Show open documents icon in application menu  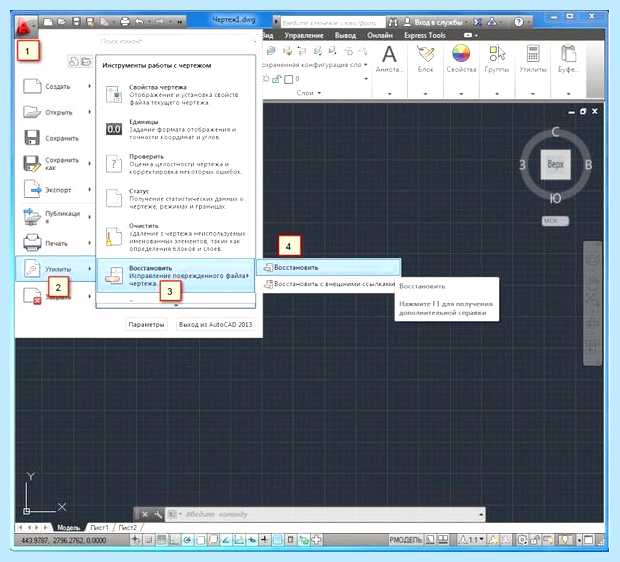pos(86,61)
